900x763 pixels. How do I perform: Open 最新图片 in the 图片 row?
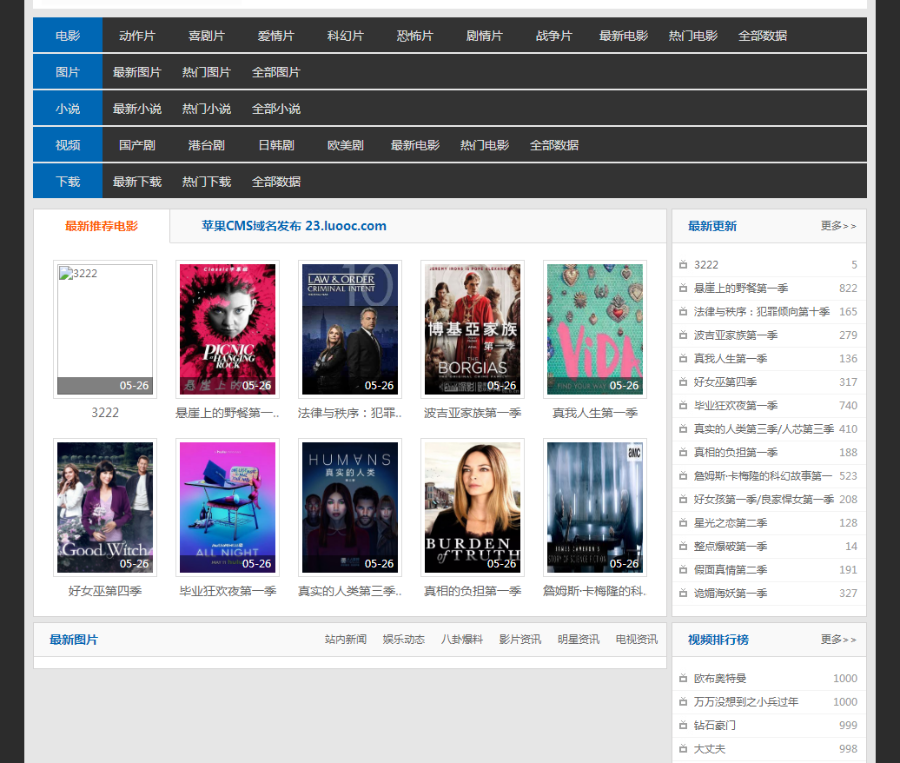click(137, 72)
